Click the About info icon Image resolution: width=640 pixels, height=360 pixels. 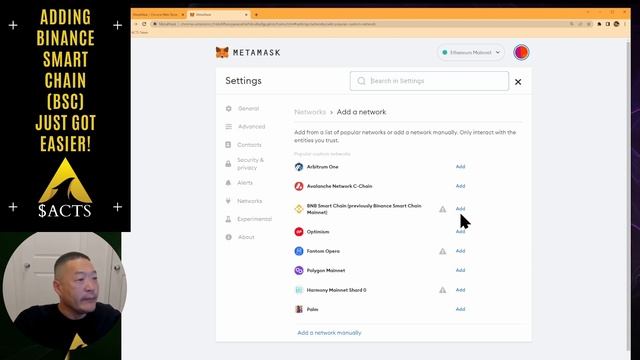(x=229, y=237)
